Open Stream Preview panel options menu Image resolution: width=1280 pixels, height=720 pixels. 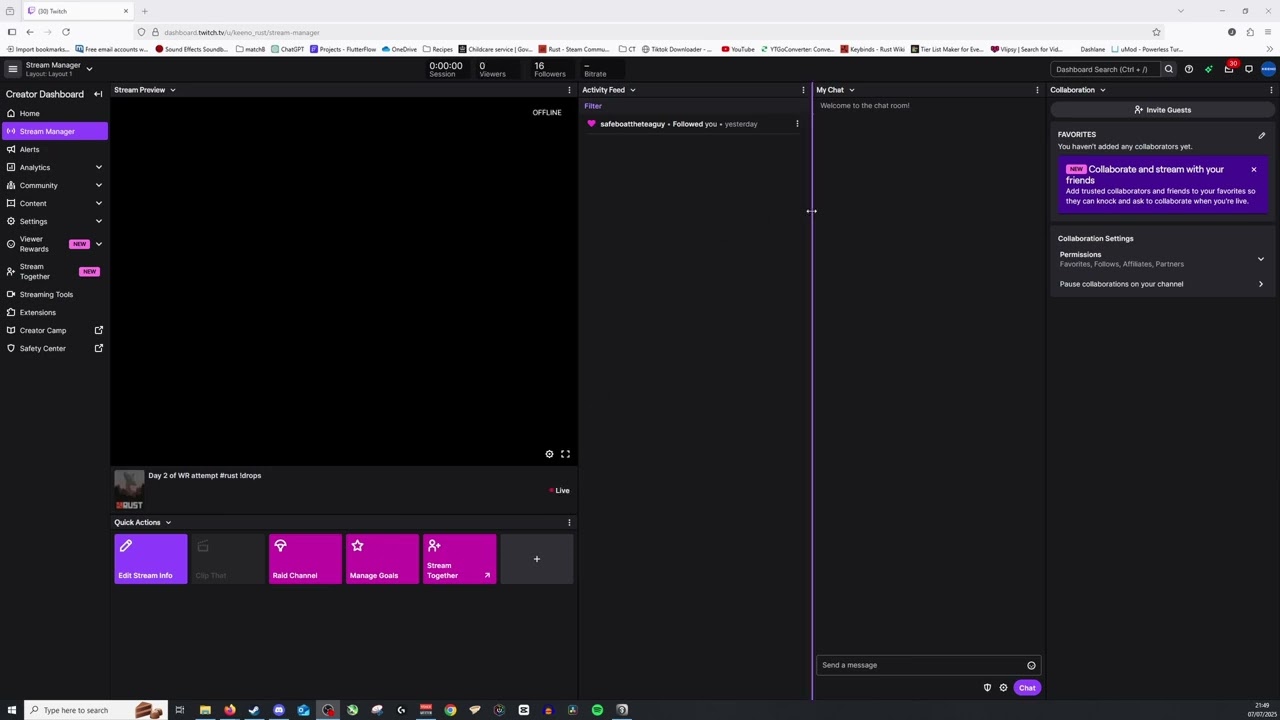(x=569, y=90)
